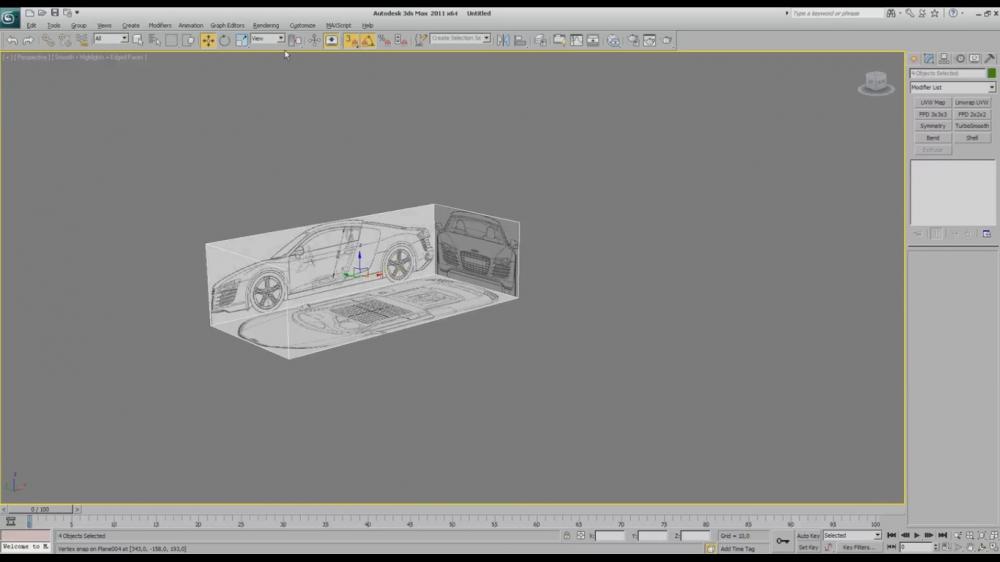Activate the Select and Rotate tool
This screenshot has height=562, width=1000.
point(225,40)
